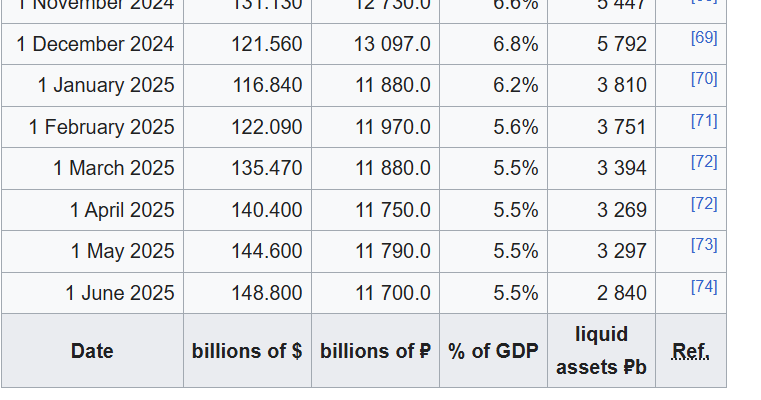Open reference [74] for June 2025

point(704,286)
